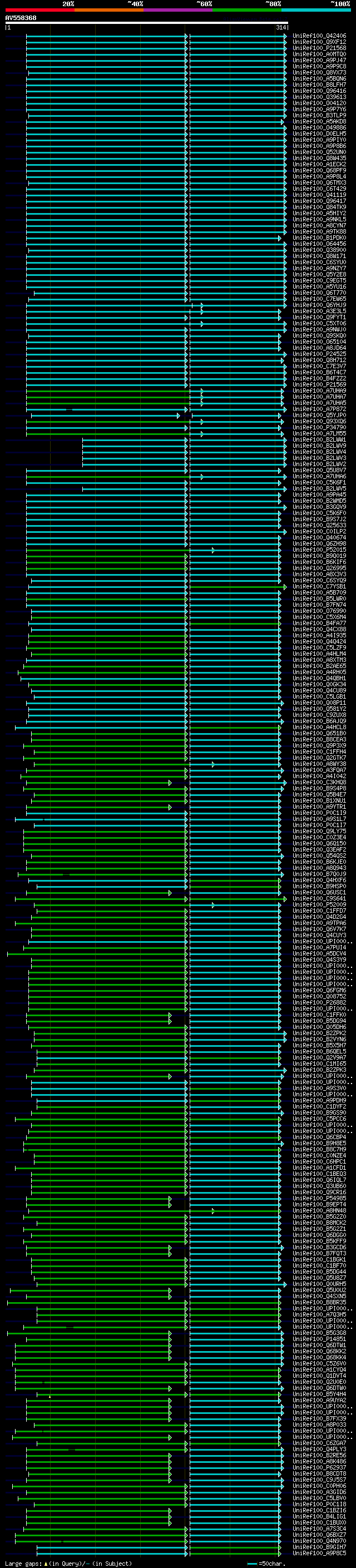Click the UniRef100_A7UHA9 entry
Viewport: 356px width, 1568px height.
pyautogui.click(x=319, y=391)
